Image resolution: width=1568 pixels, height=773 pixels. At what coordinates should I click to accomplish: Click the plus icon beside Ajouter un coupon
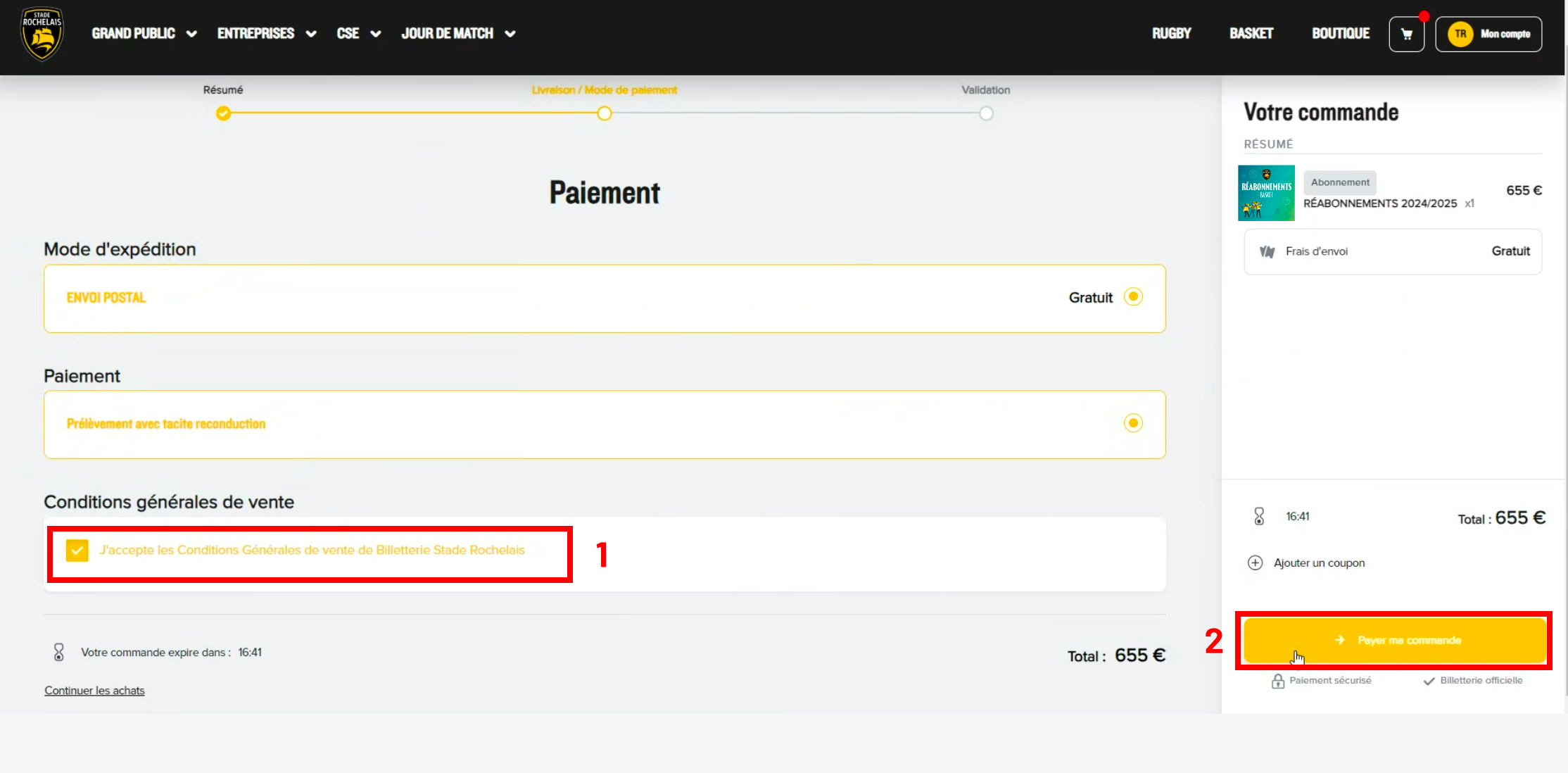pos(1255,563)
